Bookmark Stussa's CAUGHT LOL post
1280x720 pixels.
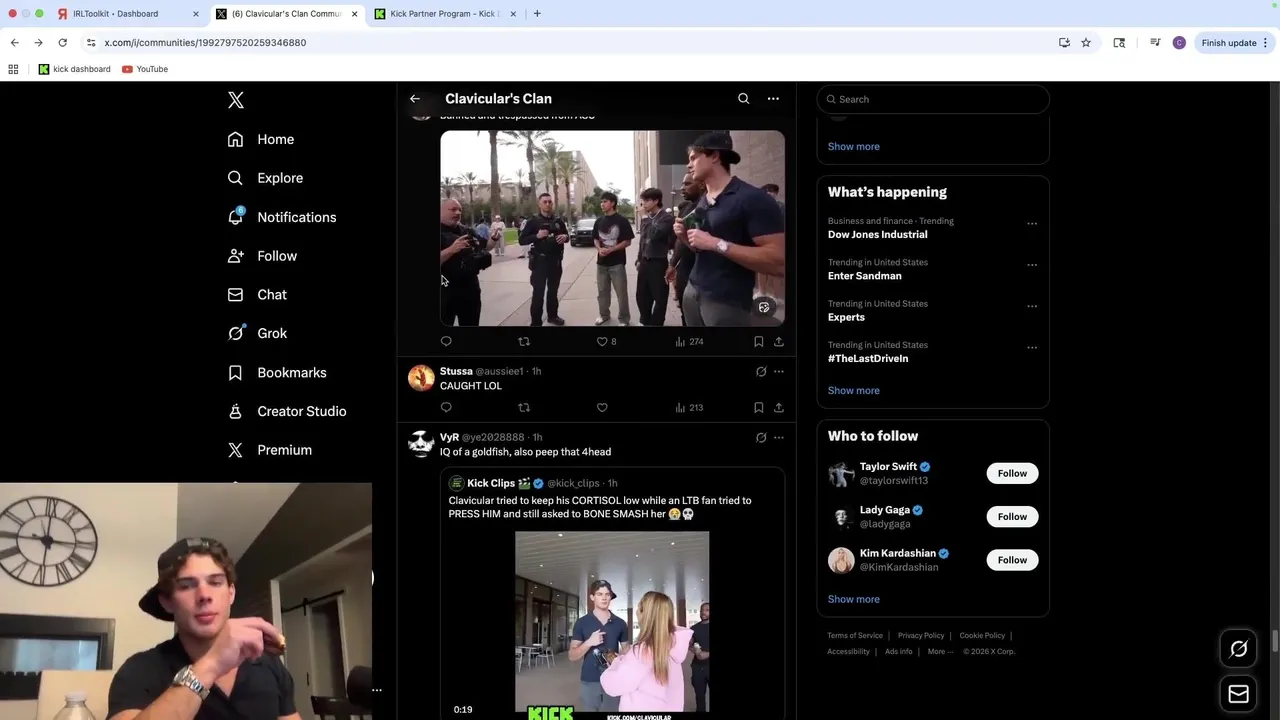pyautogui.click(x=759, y=408)
